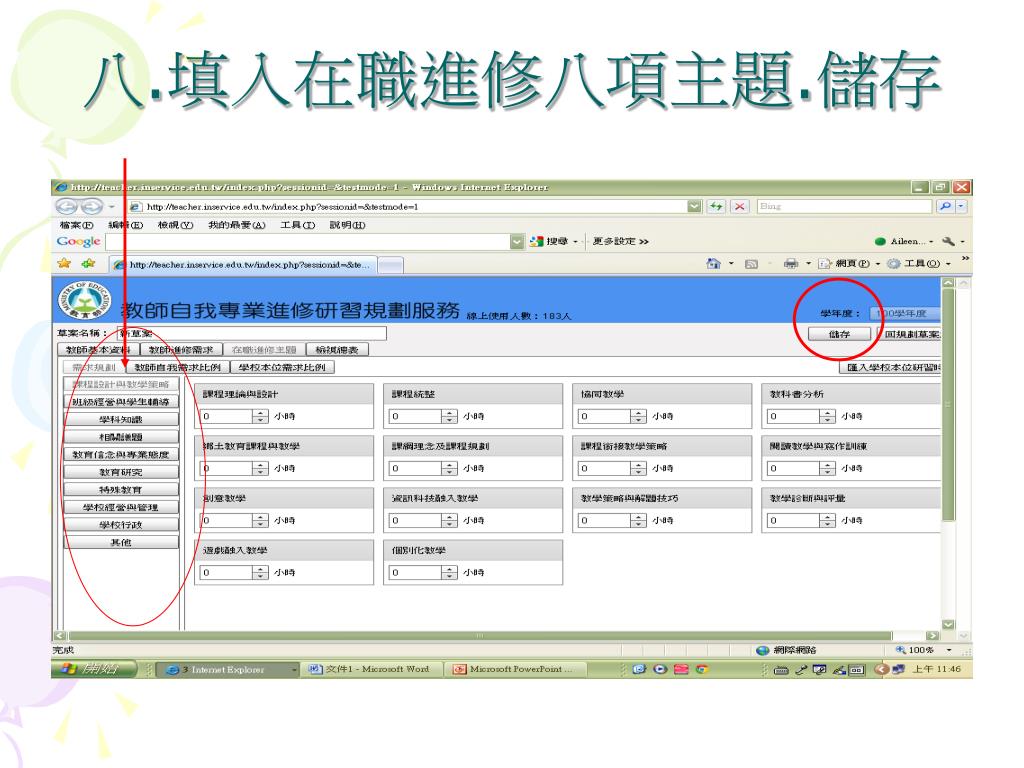Click the Google toolbar wrench icon
1024x768 pixels.
coord(948,242)
